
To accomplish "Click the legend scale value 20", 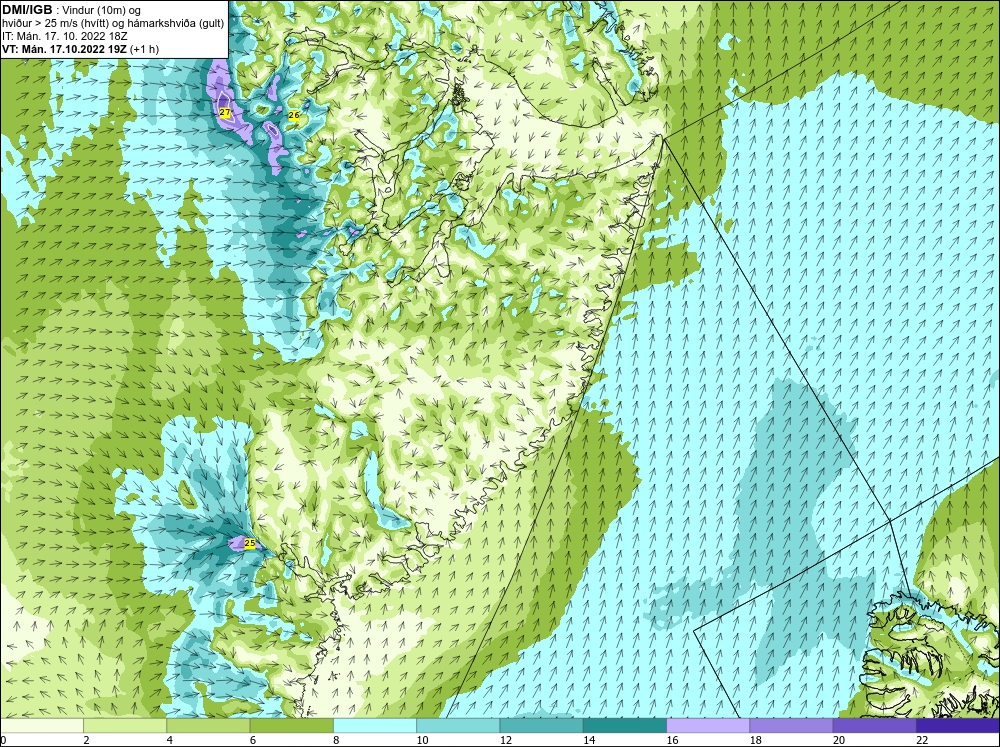I will 839,740.
